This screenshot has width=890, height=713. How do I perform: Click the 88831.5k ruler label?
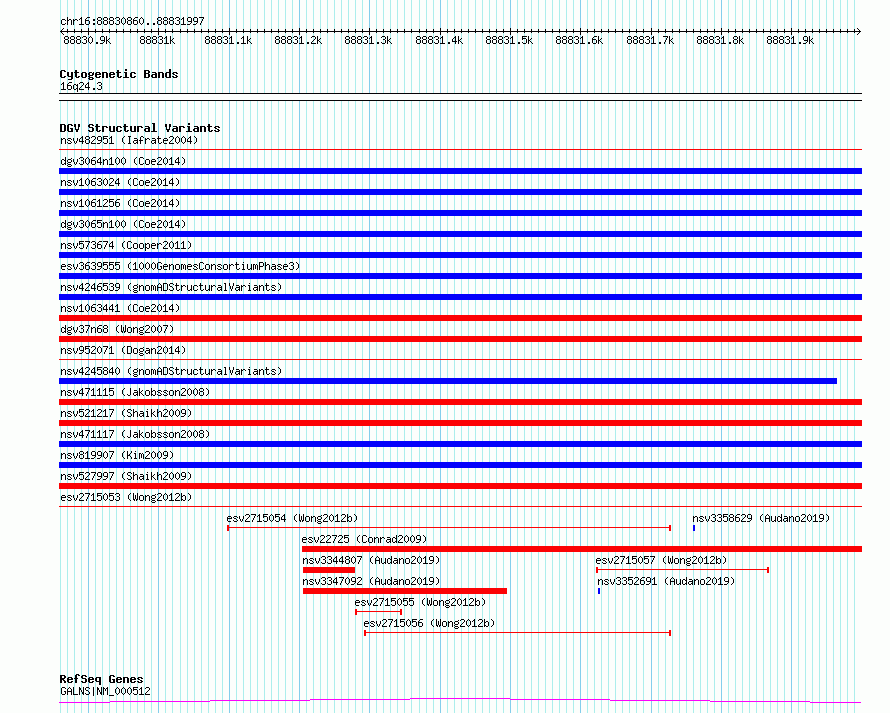coord(509,40)
